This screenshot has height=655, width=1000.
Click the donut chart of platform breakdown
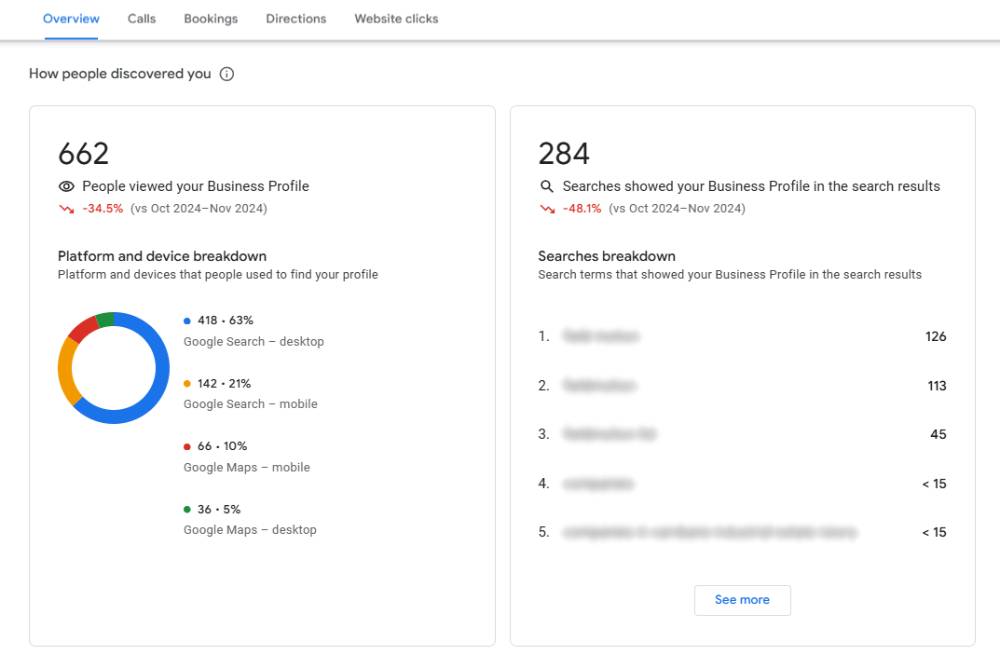[x=114, y=368]
